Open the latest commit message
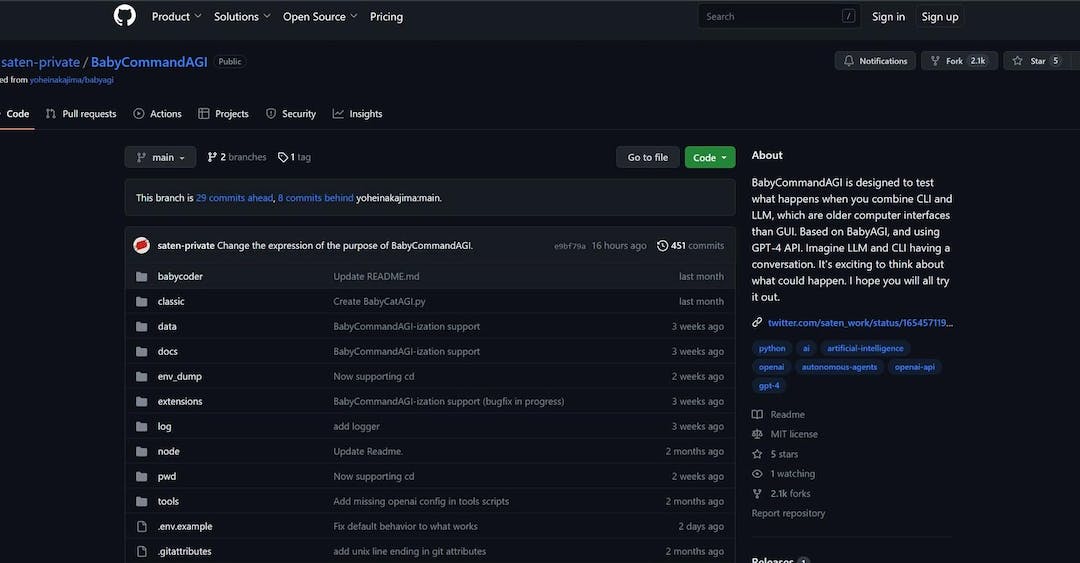 click(x=344, y=245)
